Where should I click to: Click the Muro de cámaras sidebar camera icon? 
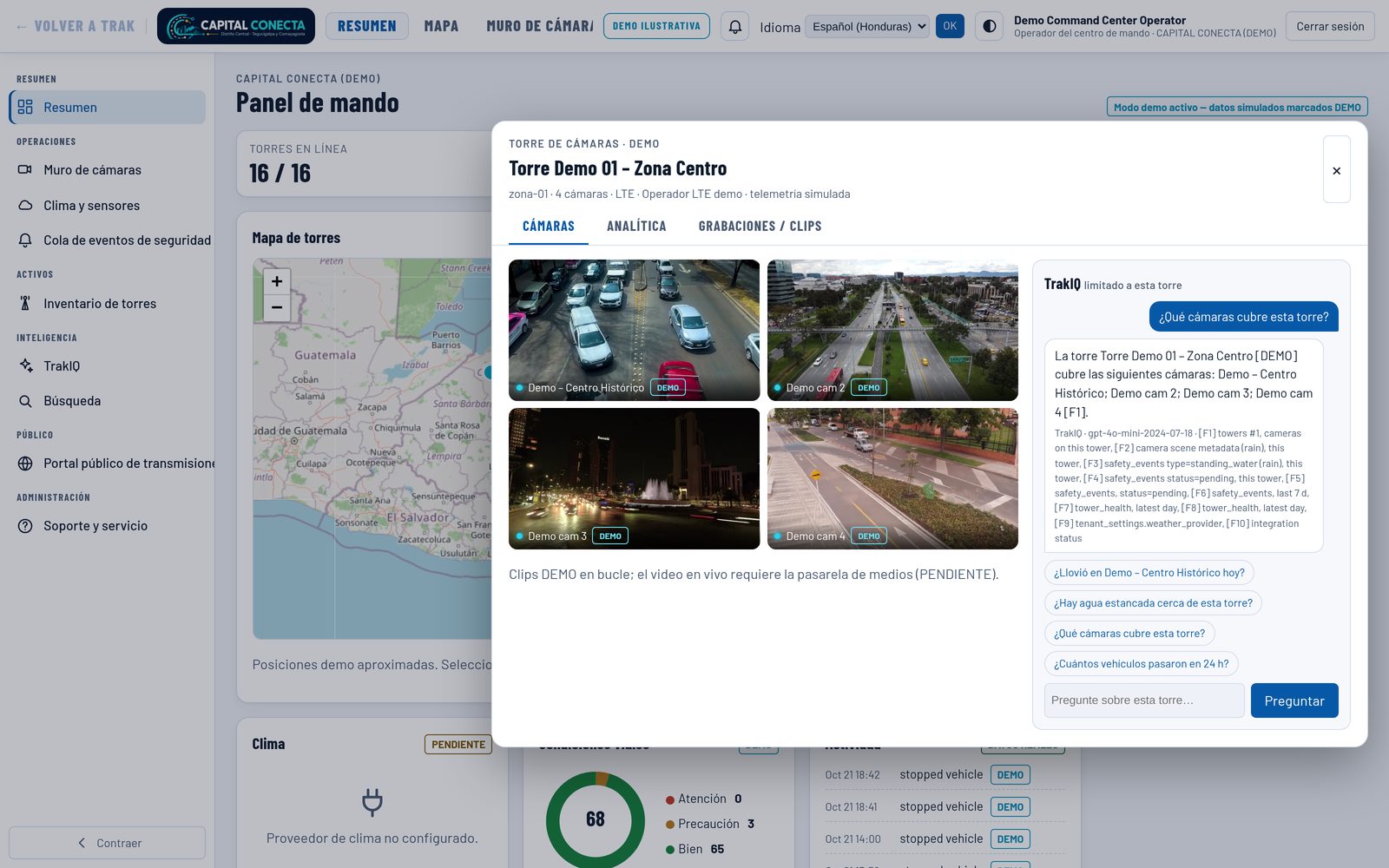[25, 169]
